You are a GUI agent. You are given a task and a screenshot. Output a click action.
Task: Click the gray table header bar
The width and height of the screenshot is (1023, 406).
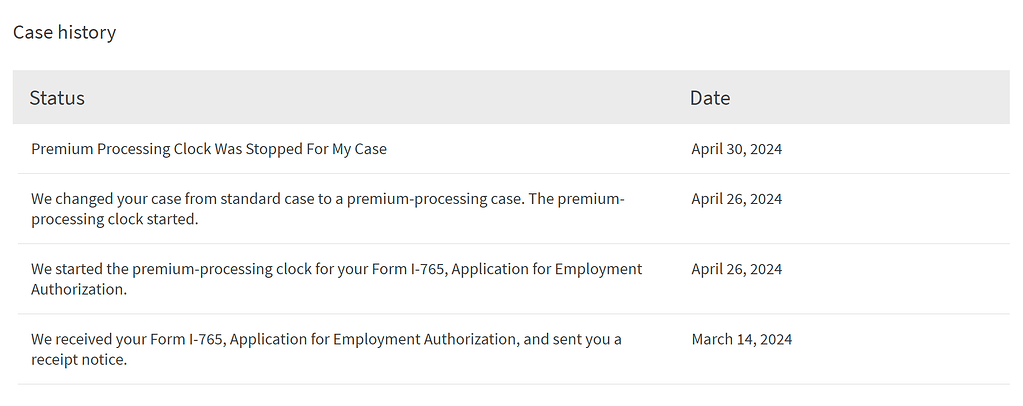(x=400, y=98)
